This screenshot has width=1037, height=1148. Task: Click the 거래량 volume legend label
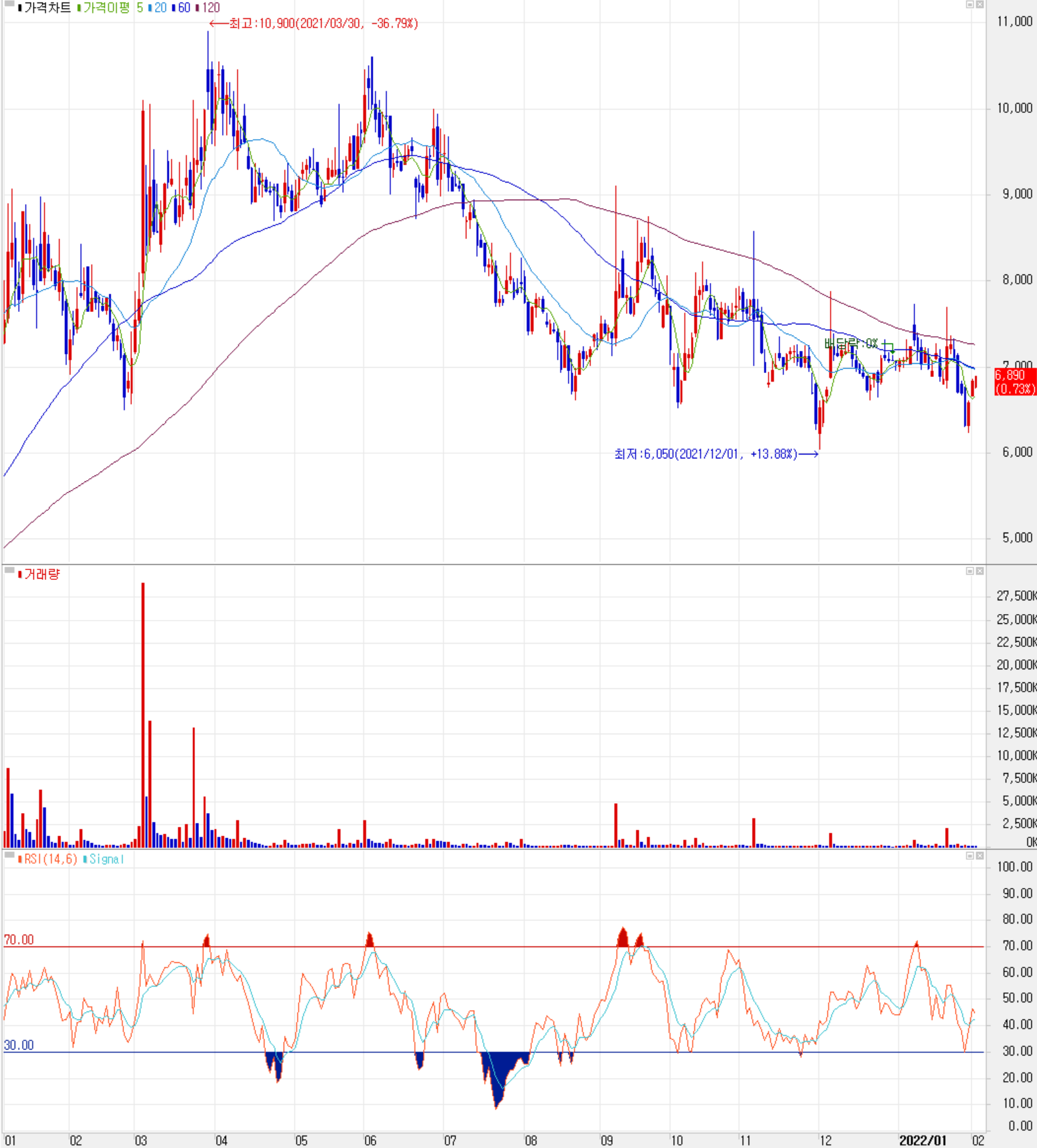pos(41,575)
